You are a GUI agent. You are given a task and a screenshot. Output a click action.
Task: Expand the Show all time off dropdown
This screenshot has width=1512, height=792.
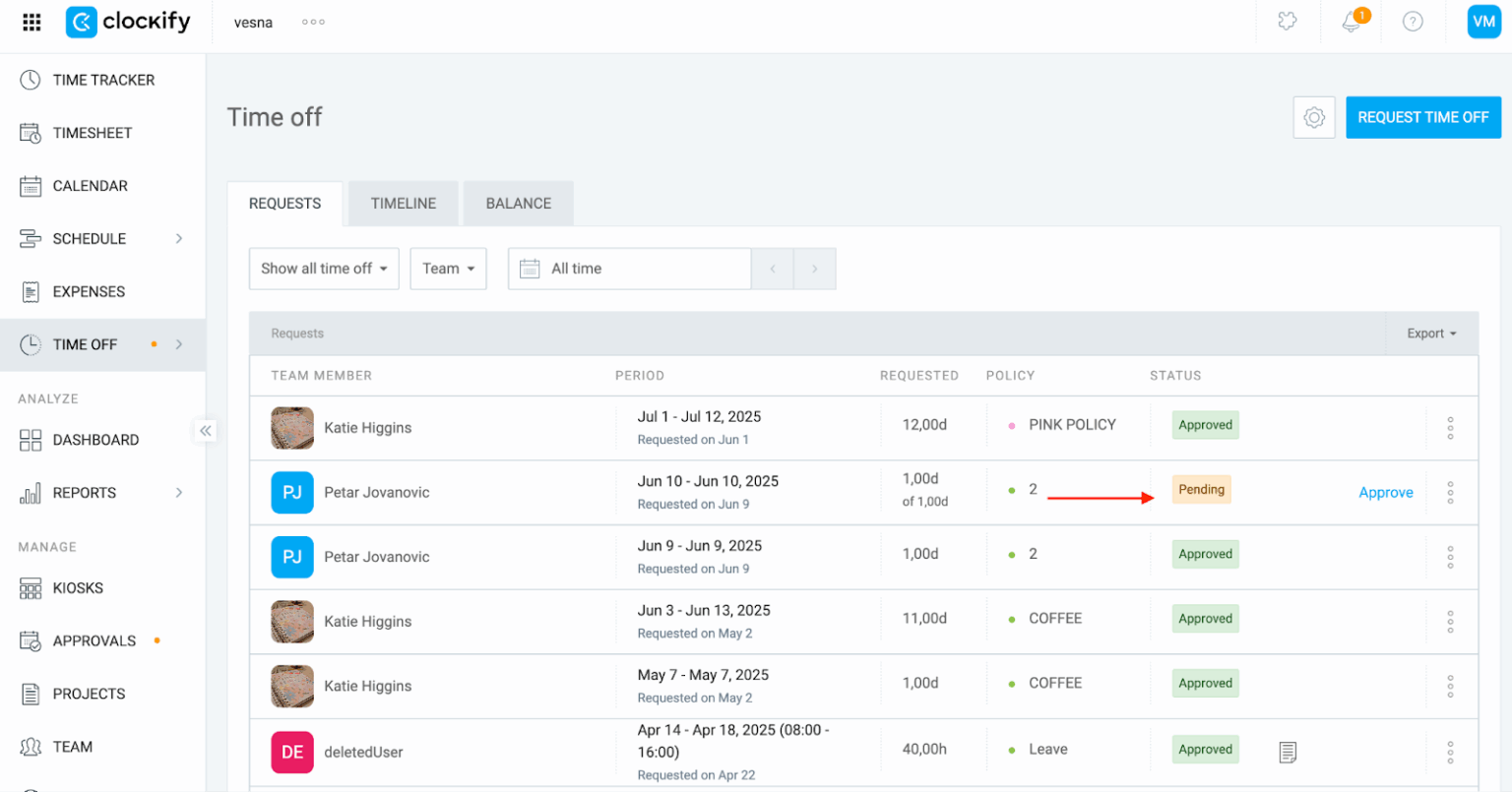click(324, 269)
